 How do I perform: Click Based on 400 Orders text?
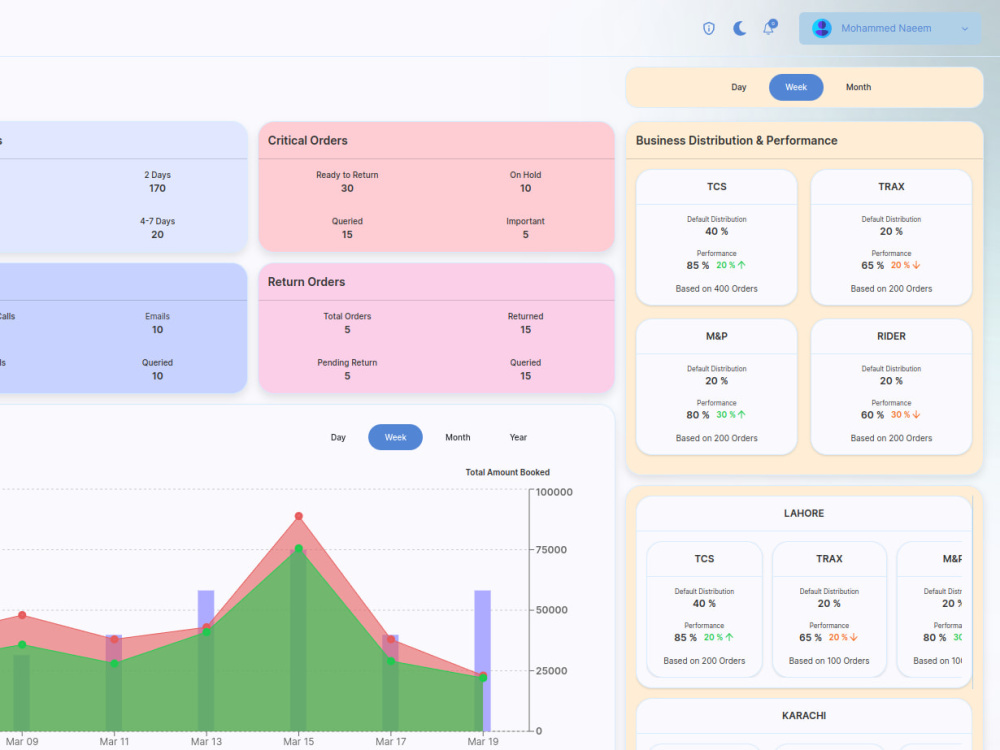pos(716,289)
